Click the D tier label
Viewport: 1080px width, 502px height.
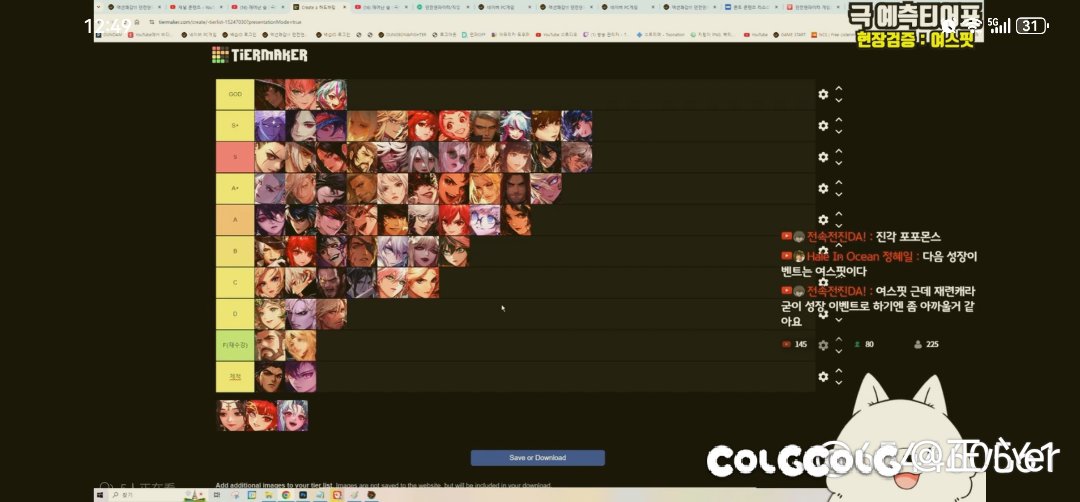(x=235, y=314)
